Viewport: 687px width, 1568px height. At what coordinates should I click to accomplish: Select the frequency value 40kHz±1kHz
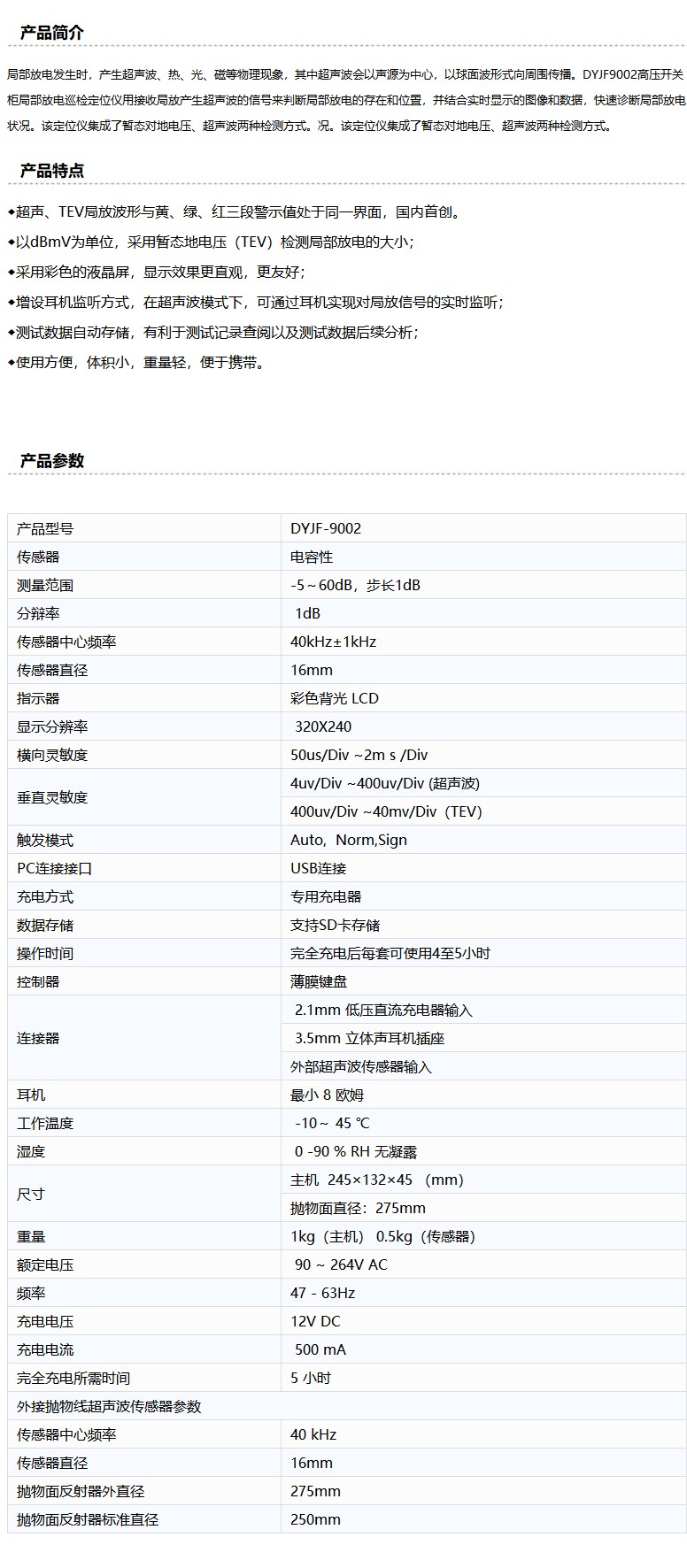[333, 642]
